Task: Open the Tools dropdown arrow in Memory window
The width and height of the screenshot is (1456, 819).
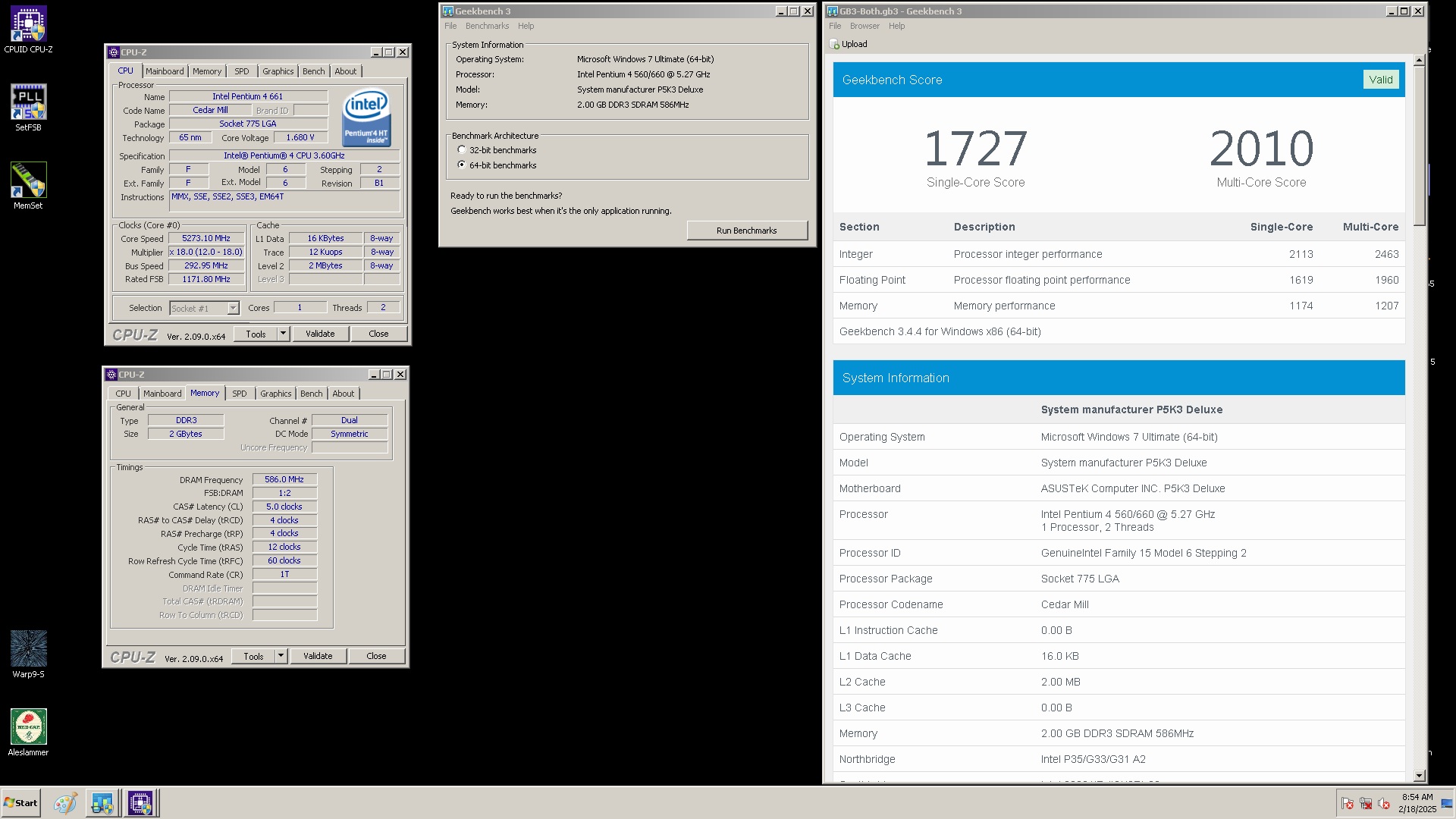Action: point(281,656)
